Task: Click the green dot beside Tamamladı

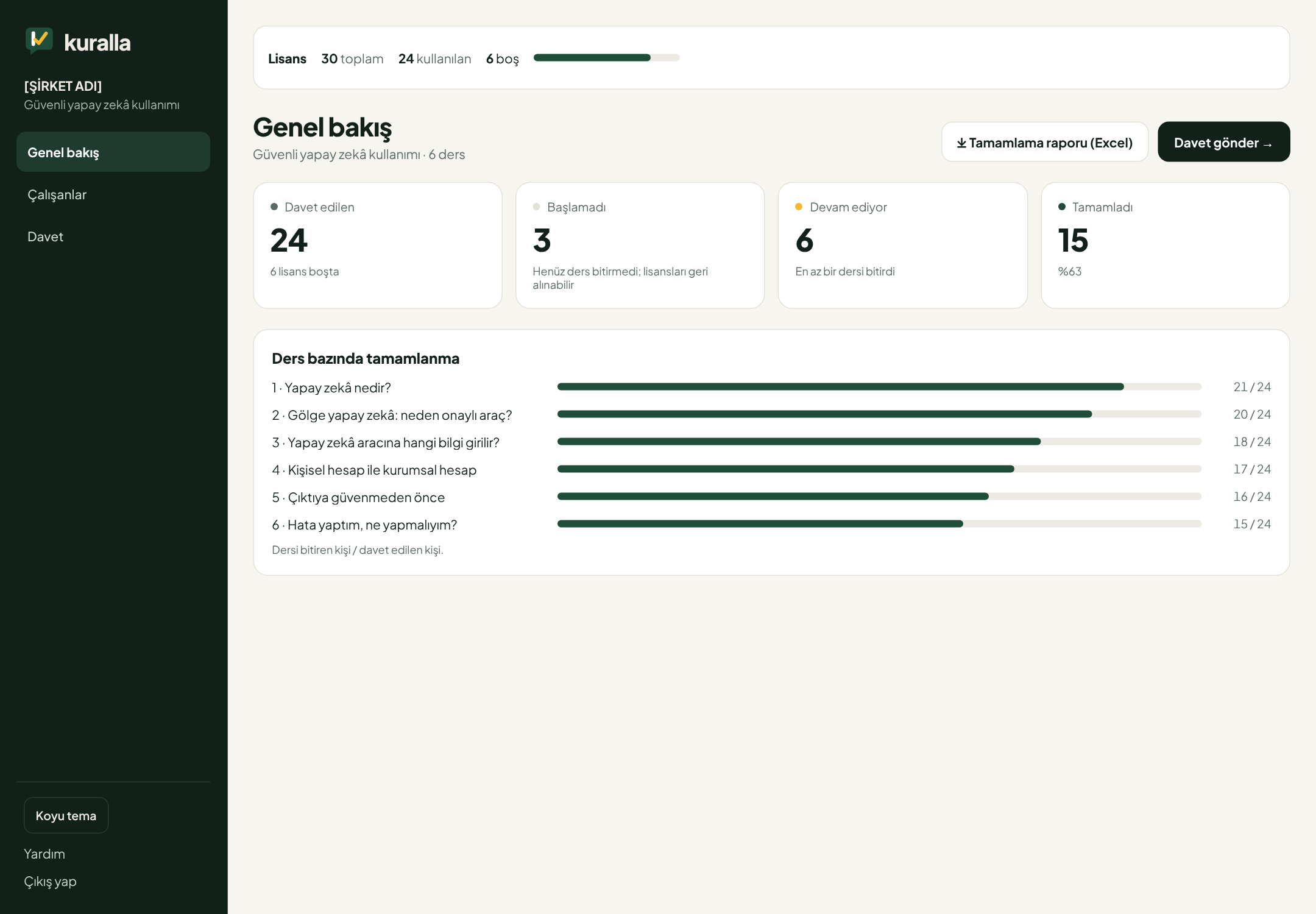Action: [x=1062, y=207]
